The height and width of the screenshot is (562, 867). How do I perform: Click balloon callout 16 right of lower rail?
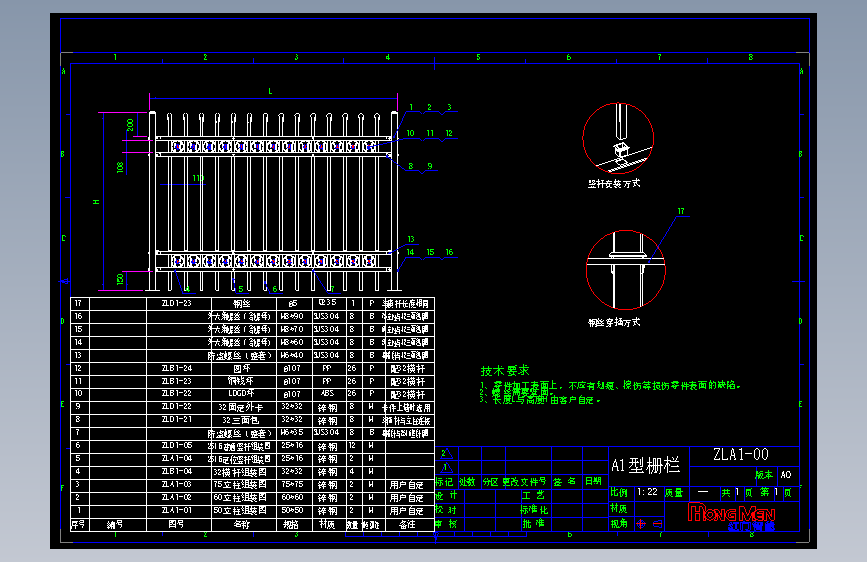(450, 252)
